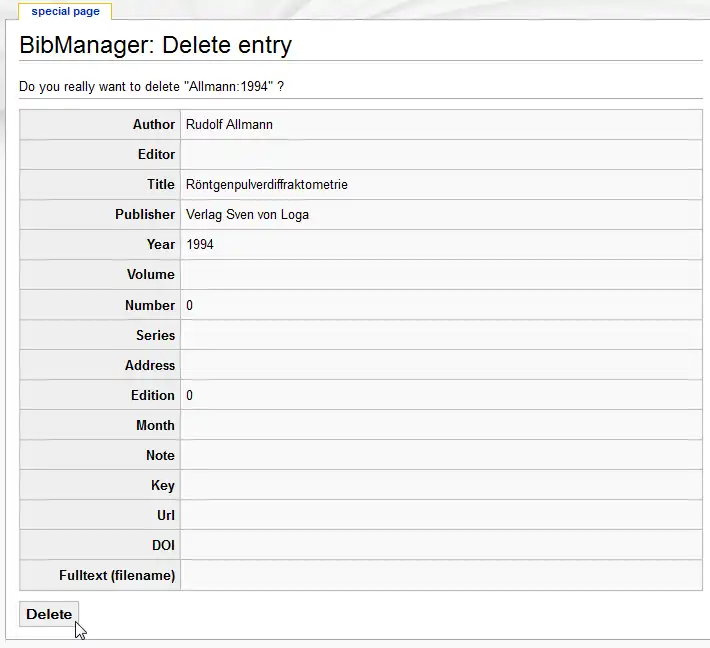Select the title 'Röntgenpulverdiffraktometrie'
Image resolution: width=710 pixels, height=648 pixels.
tap(267, 185)
